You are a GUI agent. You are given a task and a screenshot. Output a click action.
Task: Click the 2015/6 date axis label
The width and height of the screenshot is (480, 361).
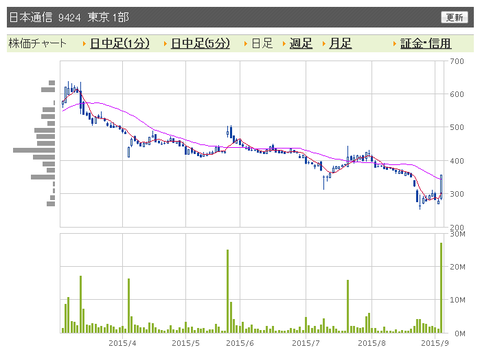[x=240, y=343]
